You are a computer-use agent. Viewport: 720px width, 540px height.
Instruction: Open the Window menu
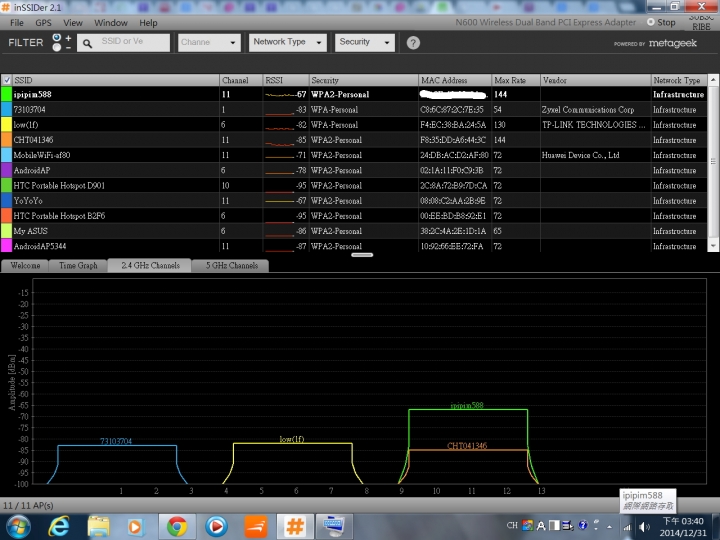pos(111,22)
